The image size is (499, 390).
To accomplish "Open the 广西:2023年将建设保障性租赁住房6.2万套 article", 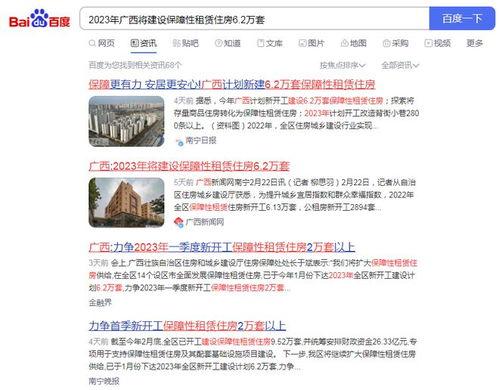I will (189, 166).
